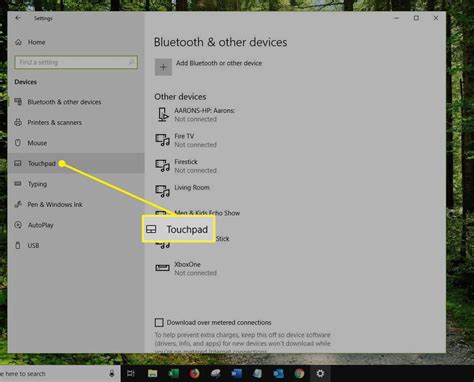Click the printer icon in the sidebar
Screen dimensions: 474x382
pyautogui.click(x=18, y=122)
